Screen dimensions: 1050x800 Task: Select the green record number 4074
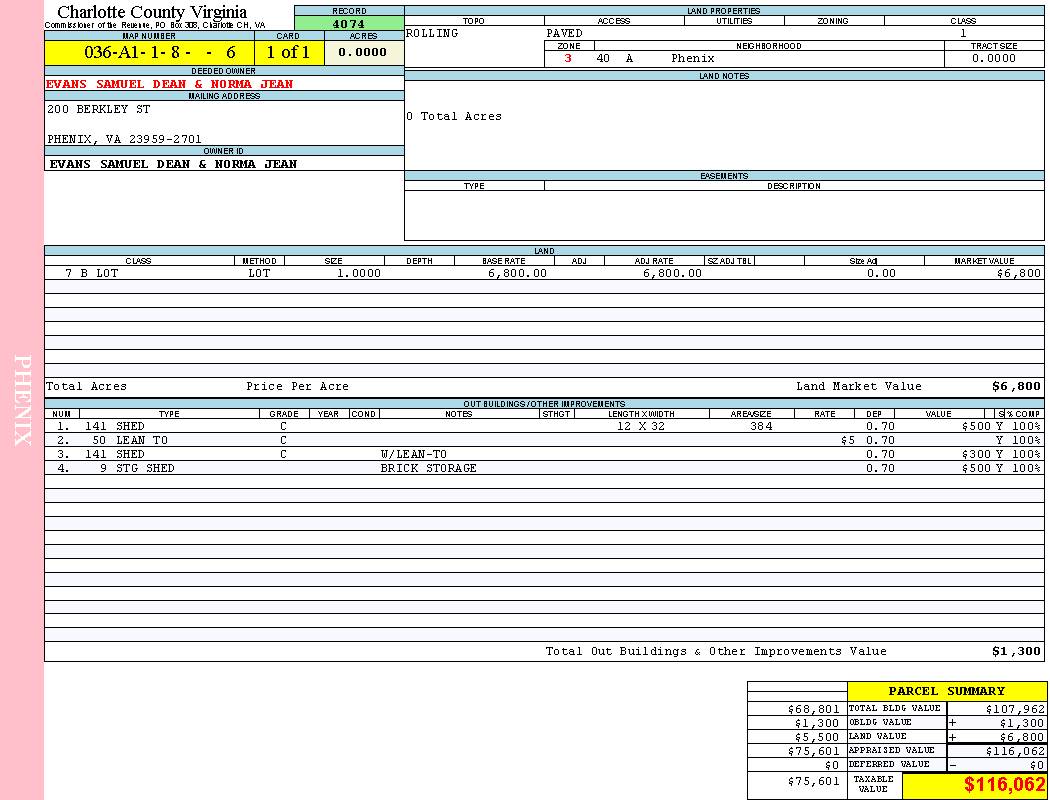[x=349, y=23]
